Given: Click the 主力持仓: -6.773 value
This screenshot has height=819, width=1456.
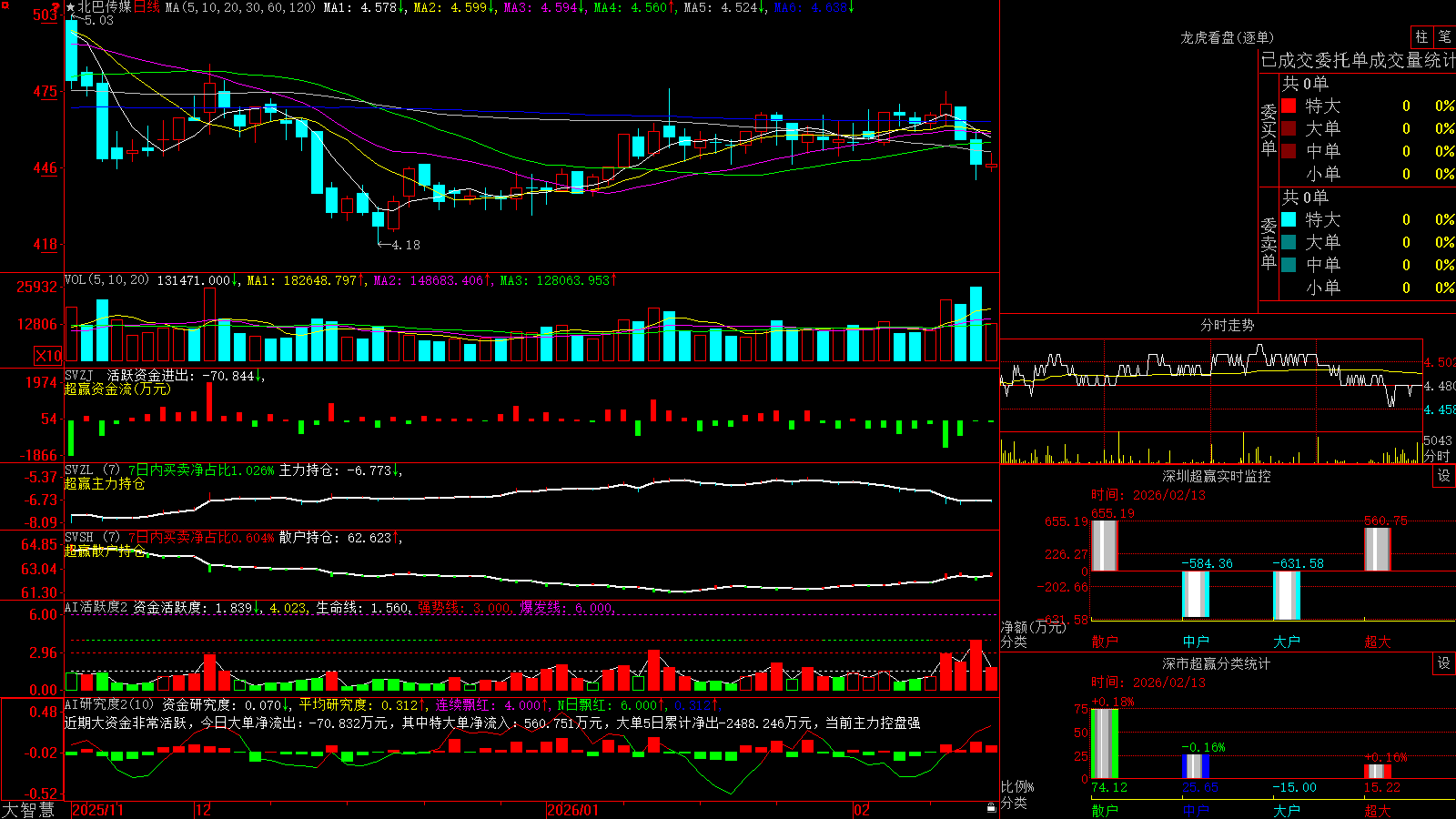Looking at the screenshot, I should [340, 470].
